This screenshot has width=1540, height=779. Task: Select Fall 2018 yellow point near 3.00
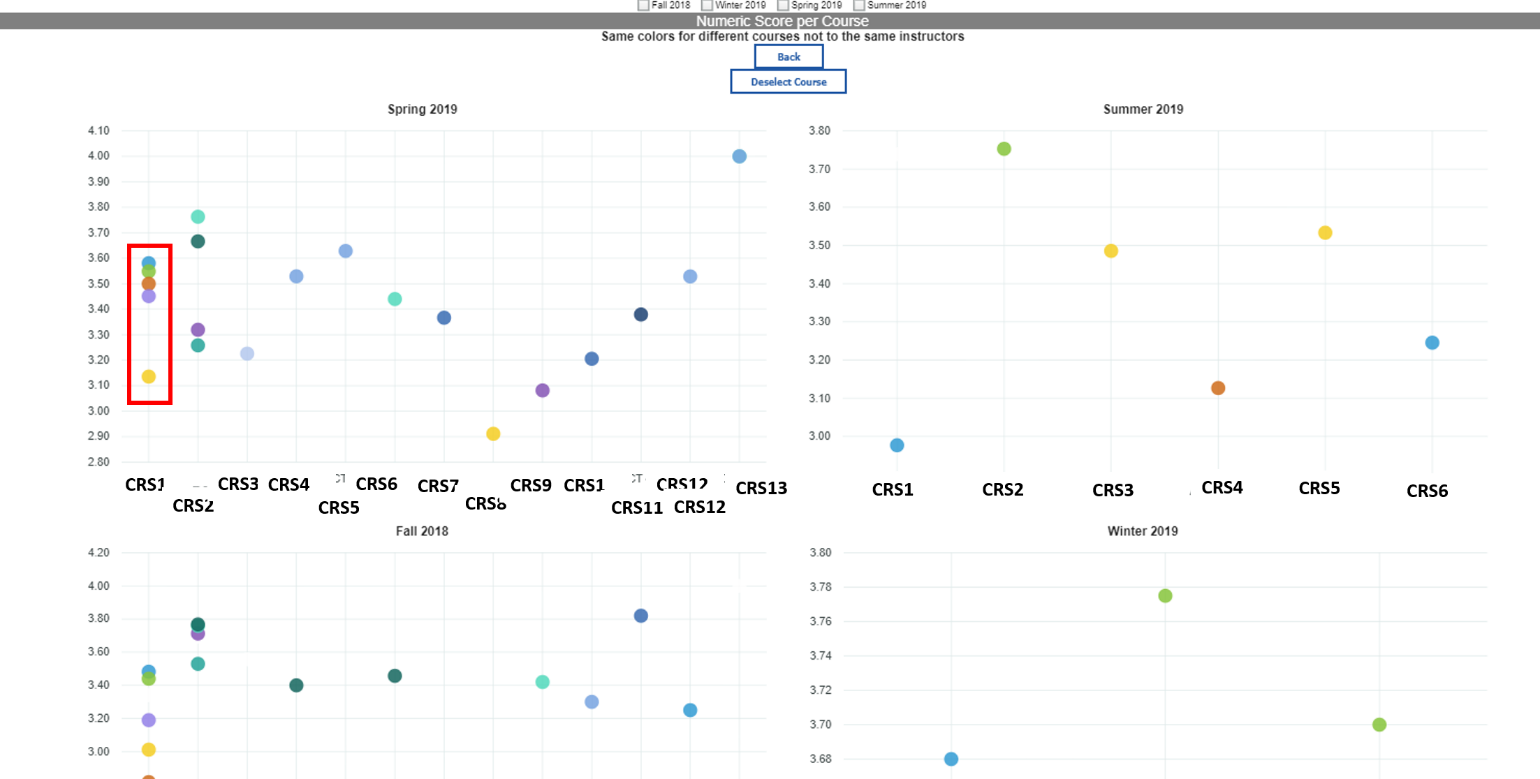click(148, 750)
